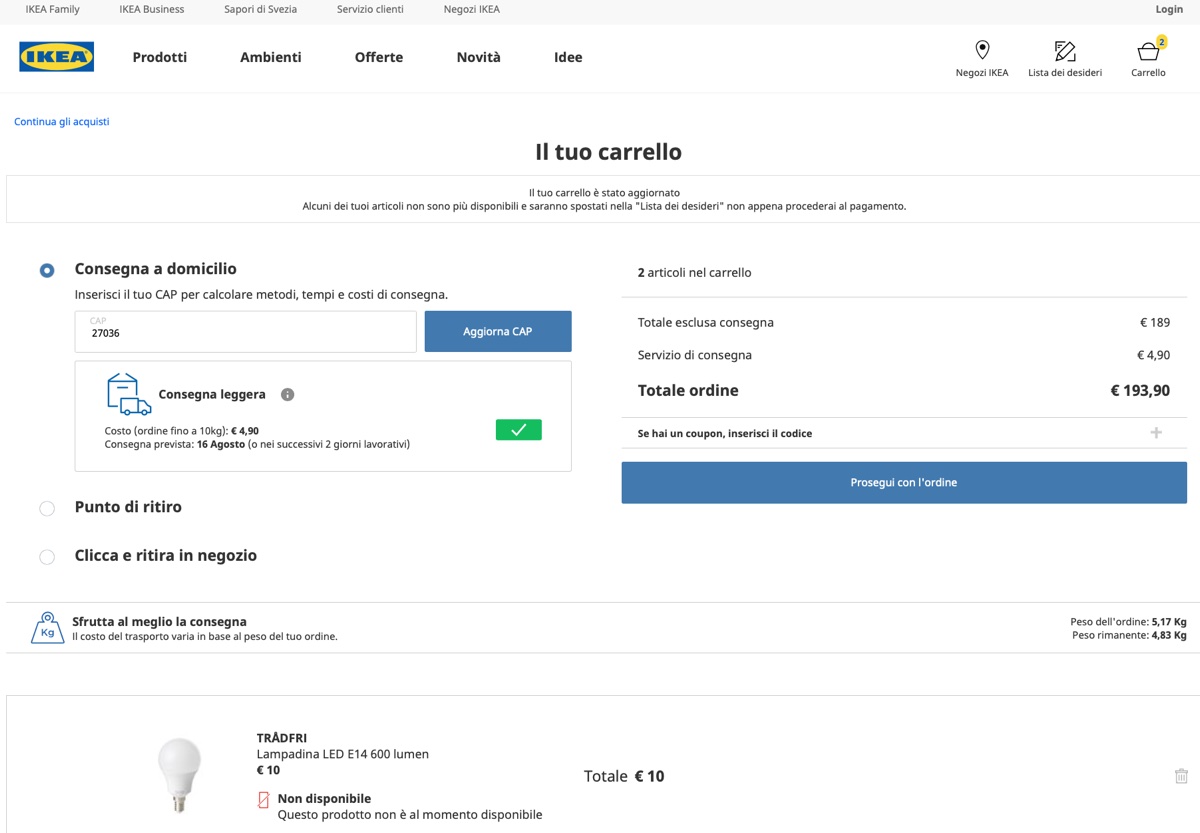Click Prosegui con l'ordine button

tap(904, 482)
